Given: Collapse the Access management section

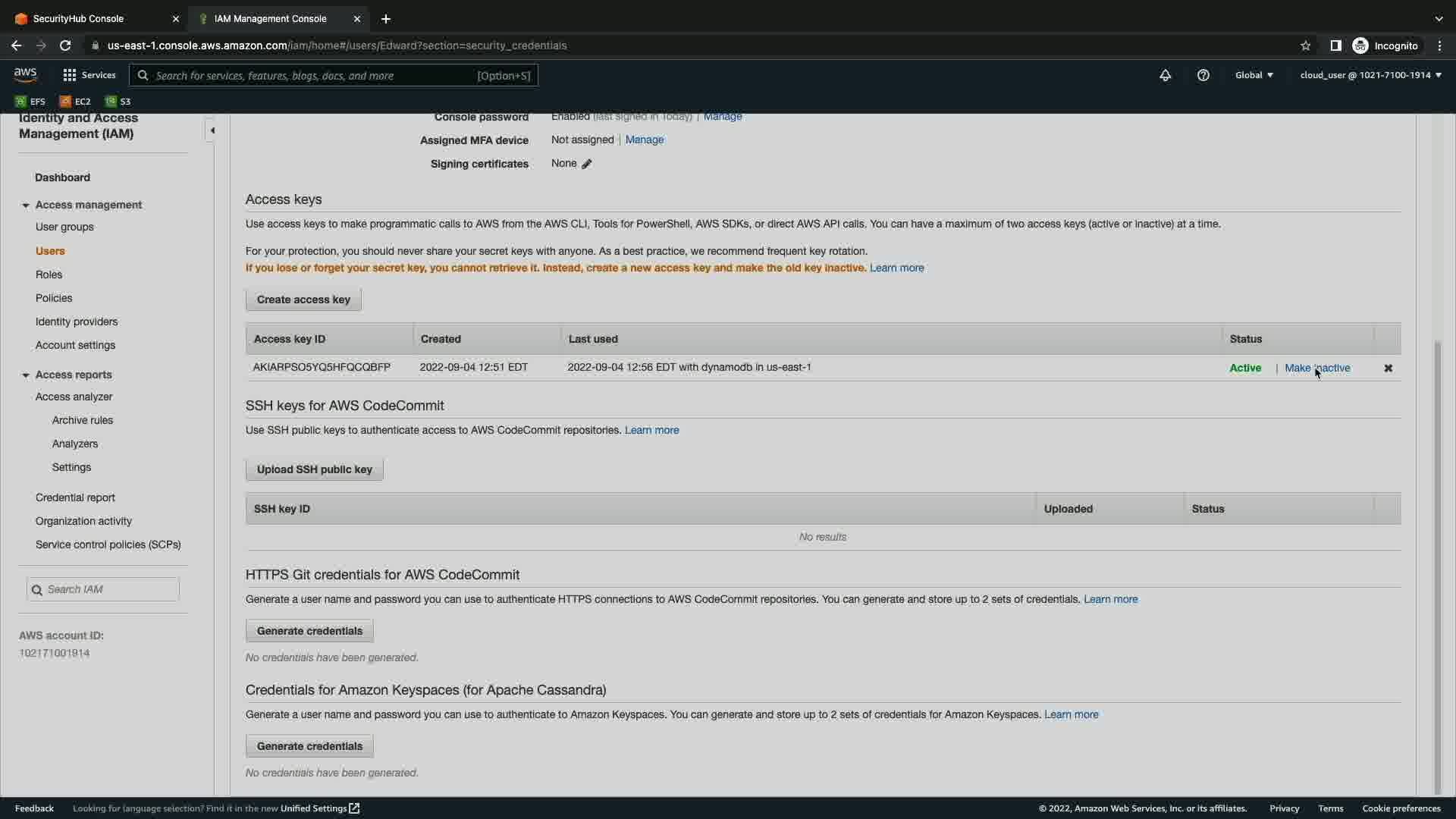Looking at the screenshot, I should 26,205.
